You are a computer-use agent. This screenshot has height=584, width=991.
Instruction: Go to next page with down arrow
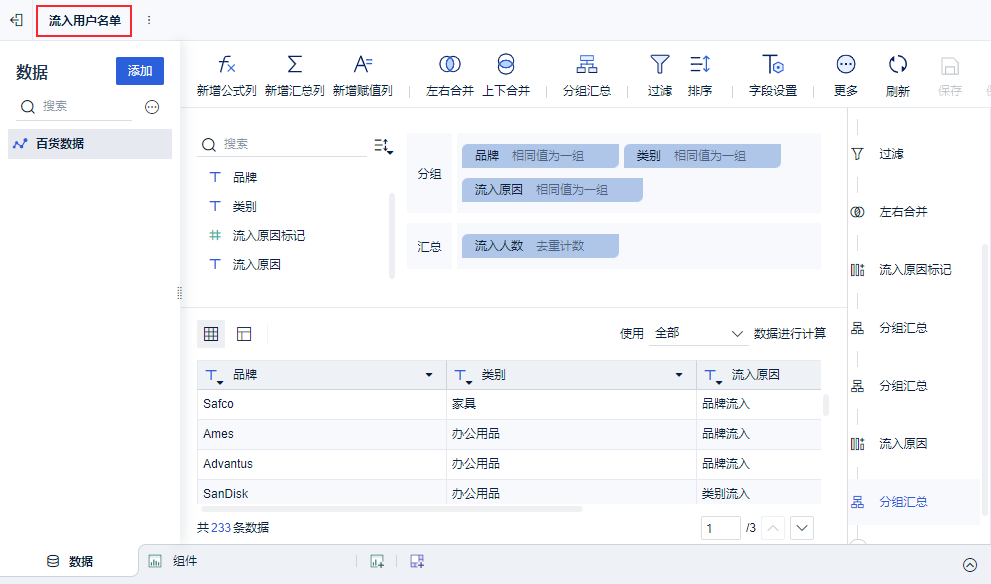click(x=802, y=528)
